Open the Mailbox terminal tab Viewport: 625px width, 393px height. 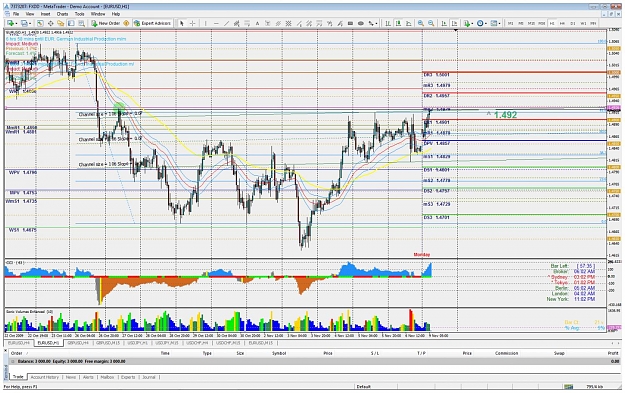pyautogui.click(x=107, y=377)
